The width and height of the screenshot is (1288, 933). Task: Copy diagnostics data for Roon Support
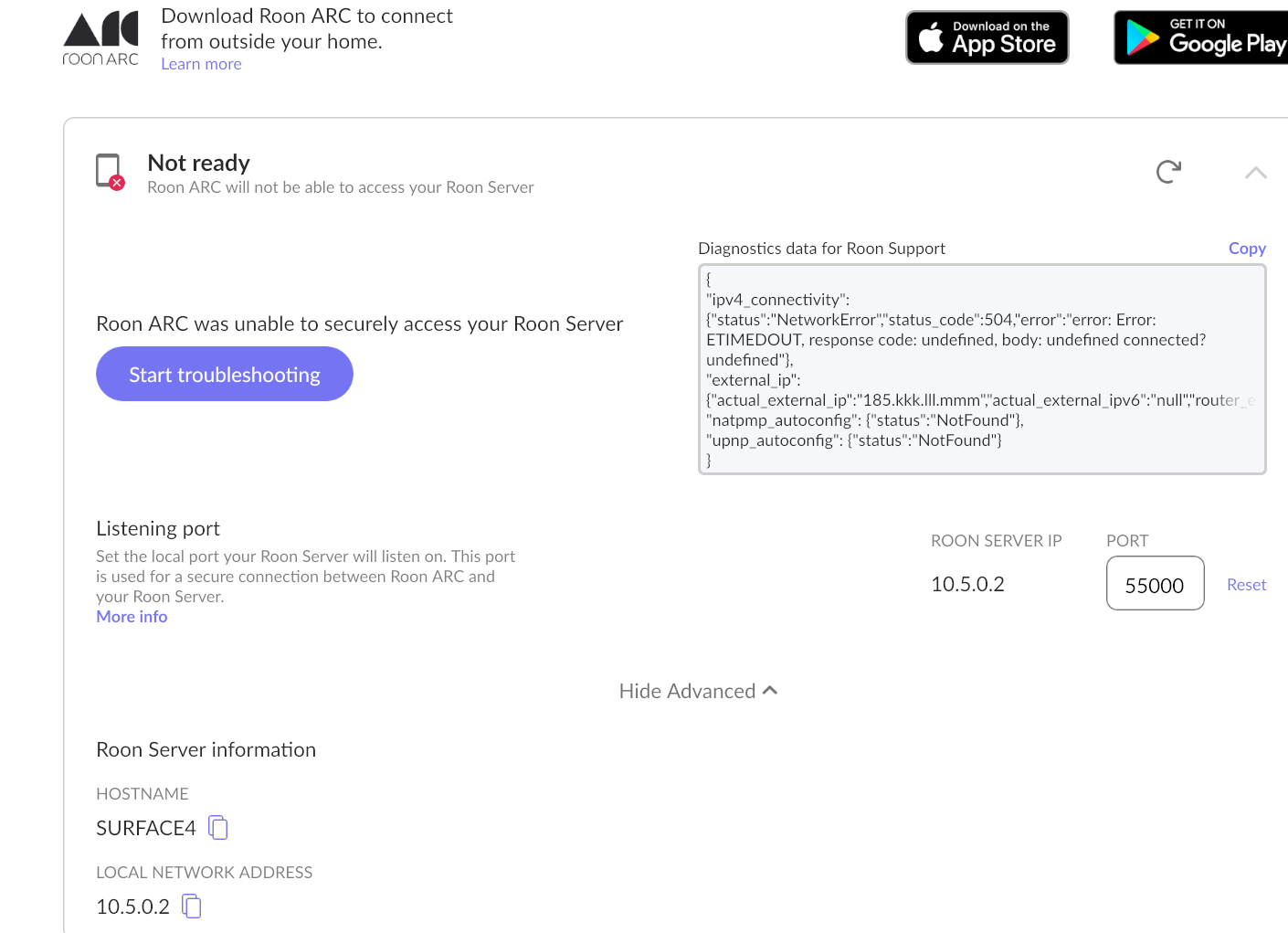pos(1247,249)
